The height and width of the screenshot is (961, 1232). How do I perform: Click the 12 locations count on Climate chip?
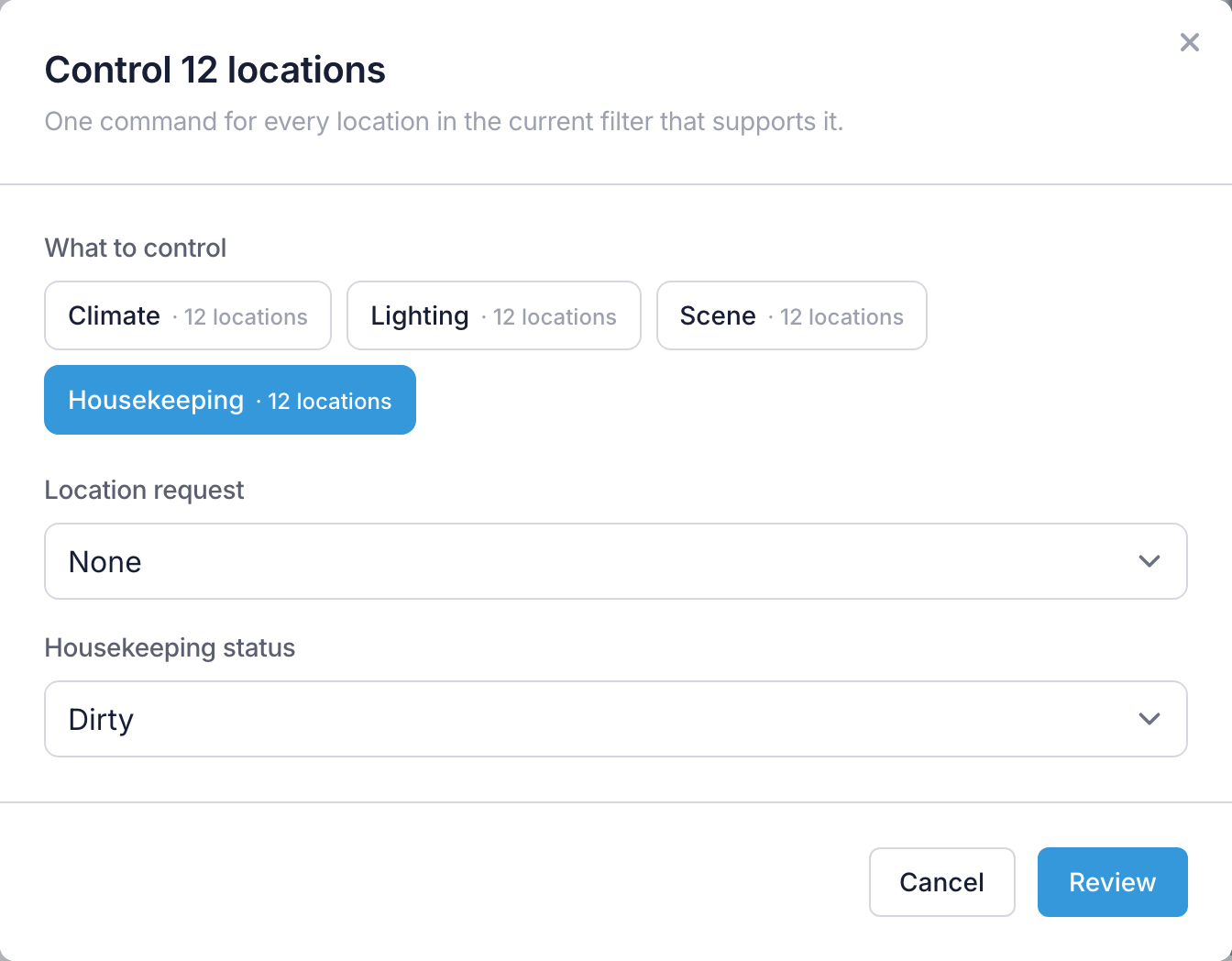(246, 317)
